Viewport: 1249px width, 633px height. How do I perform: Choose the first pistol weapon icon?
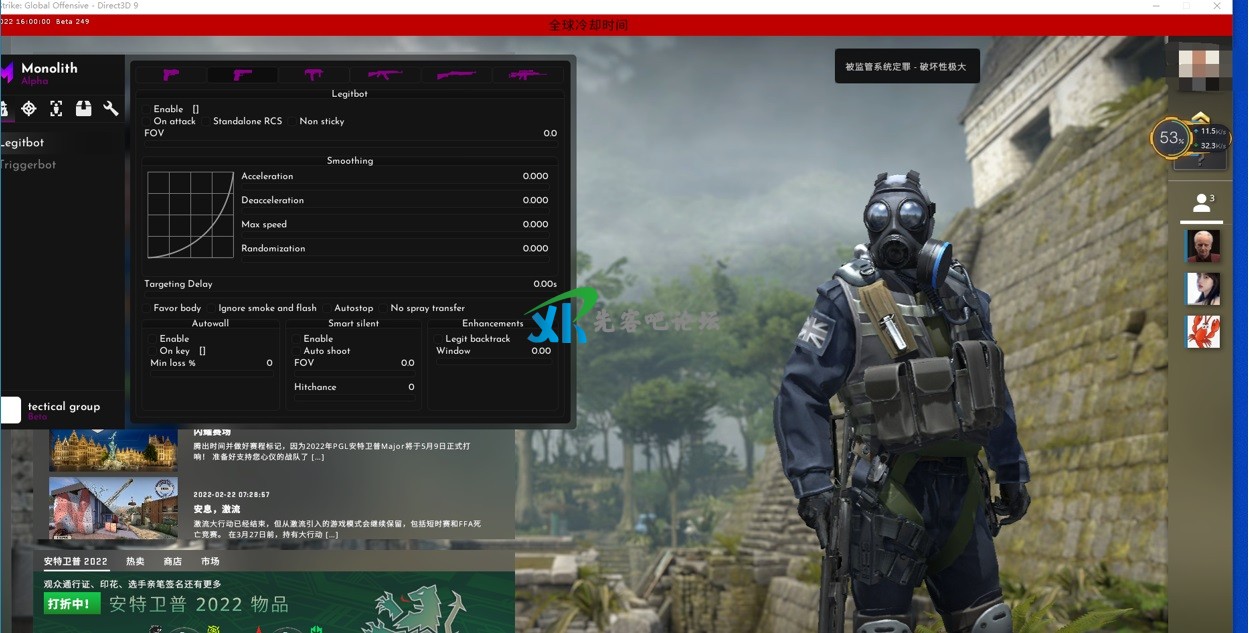tap(171, 74)
